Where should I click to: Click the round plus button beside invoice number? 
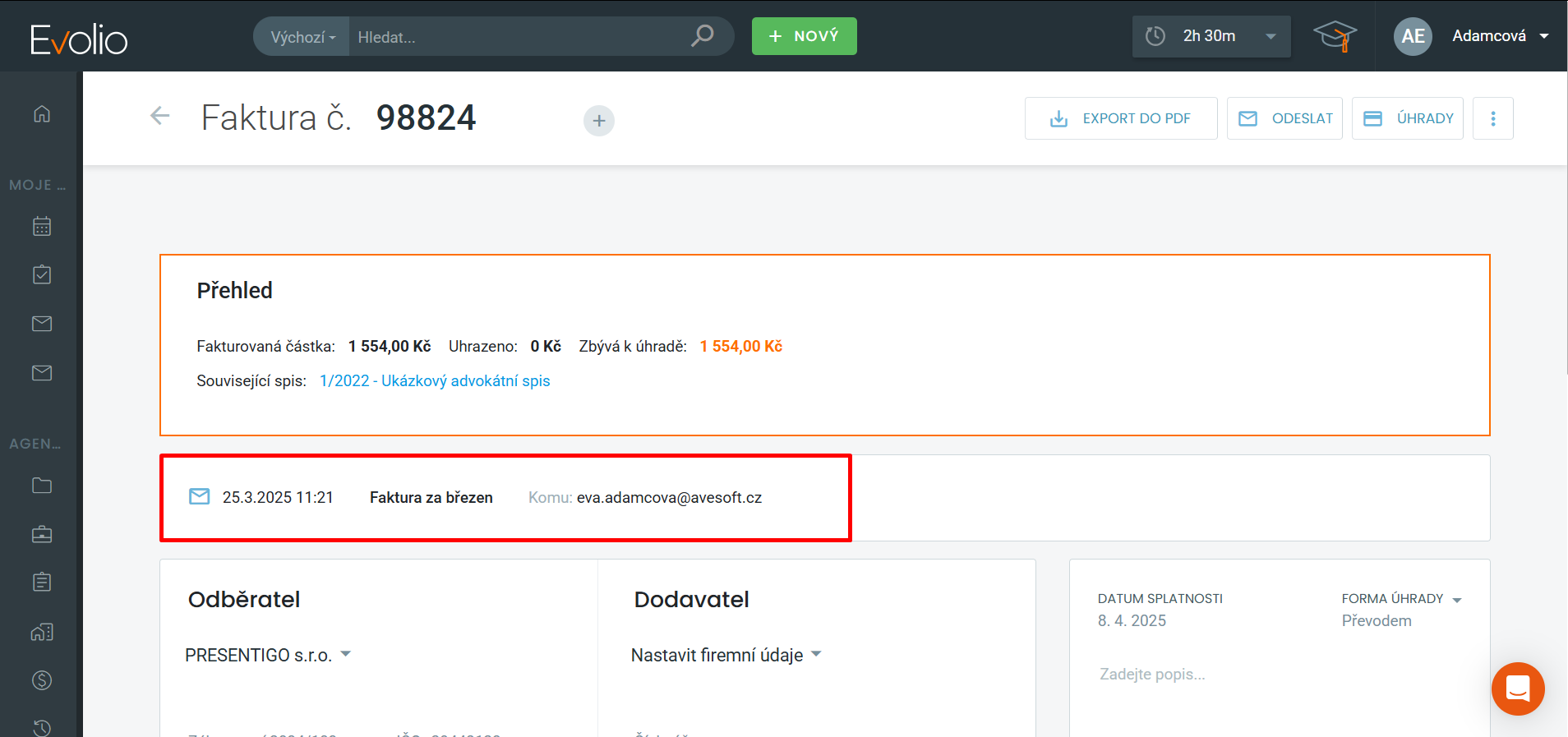click(x=599, y=121)
